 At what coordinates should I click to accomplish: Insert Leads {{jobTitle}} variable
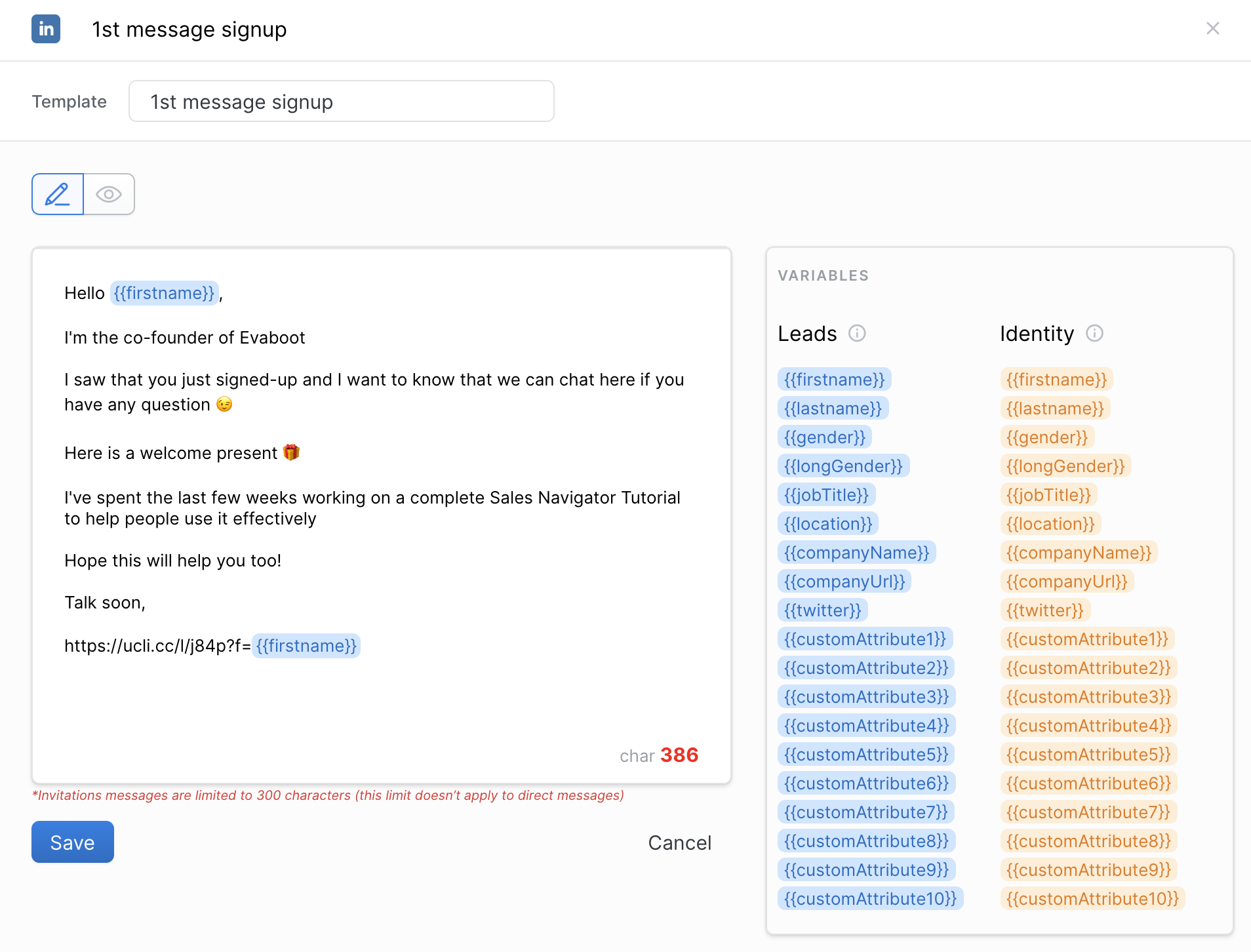[x=827, y=495]
